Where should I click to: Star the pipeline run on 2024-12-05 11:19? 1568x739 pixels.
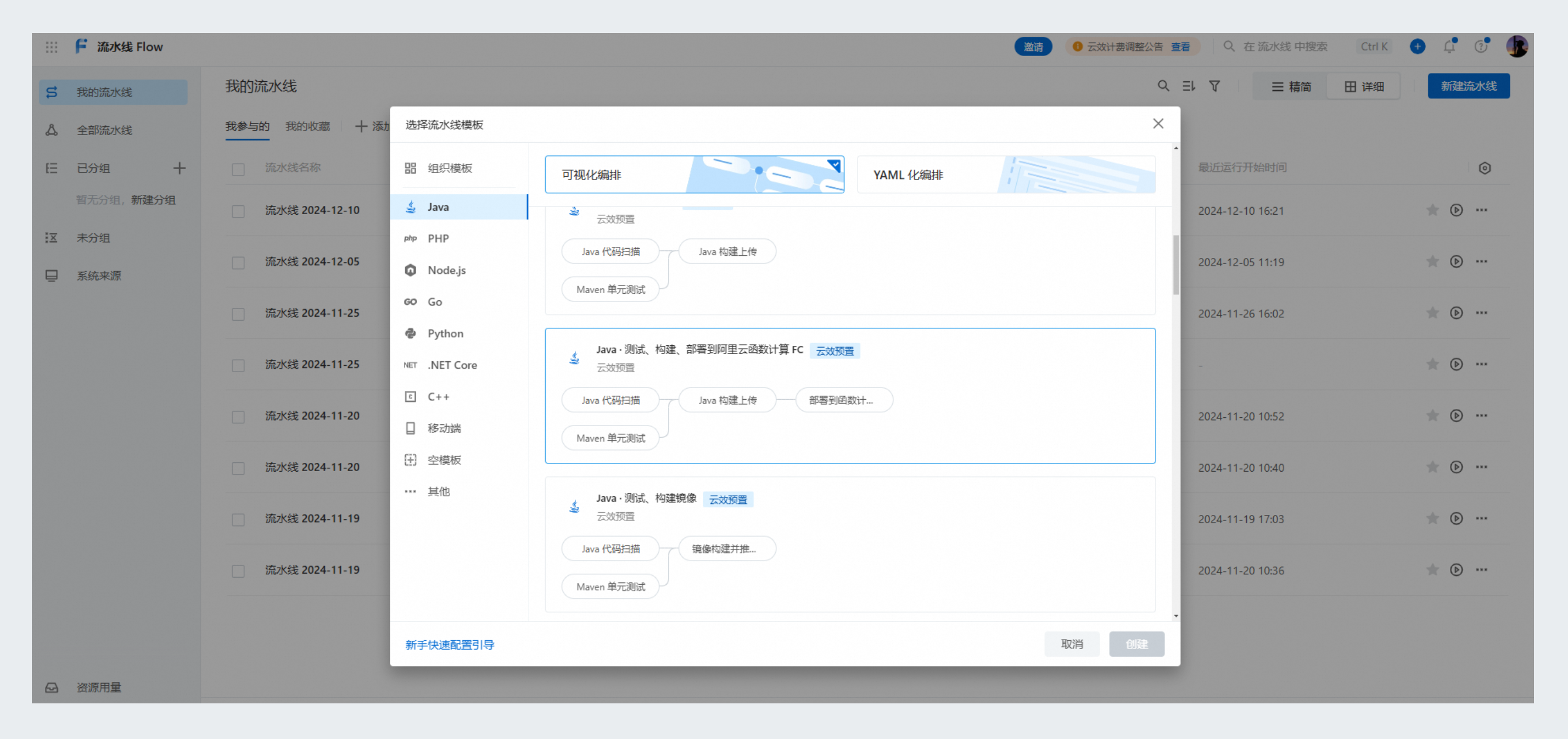(1432, 261)
